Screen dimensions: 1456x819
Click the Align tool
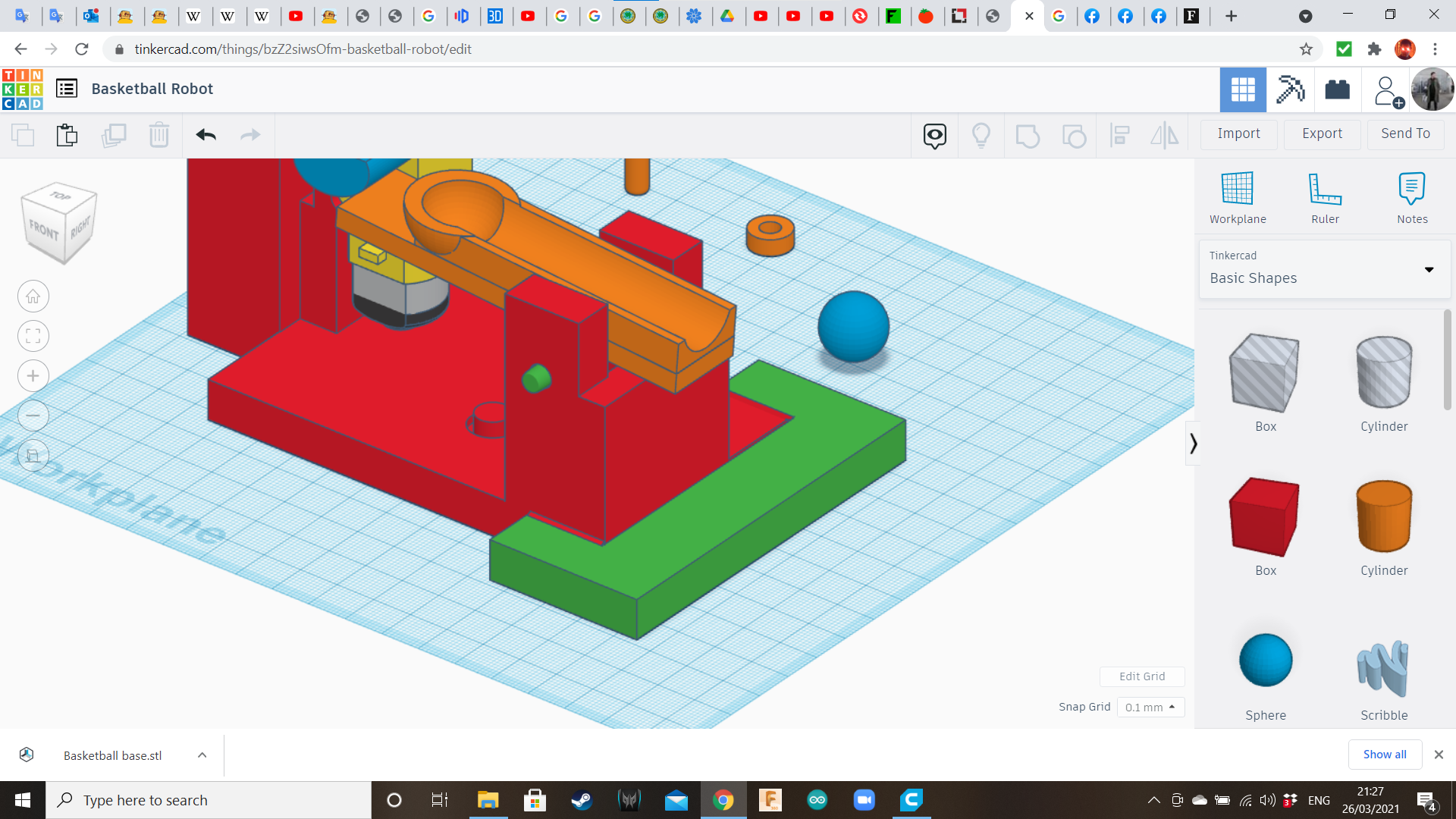click(x=1120, y=136)
